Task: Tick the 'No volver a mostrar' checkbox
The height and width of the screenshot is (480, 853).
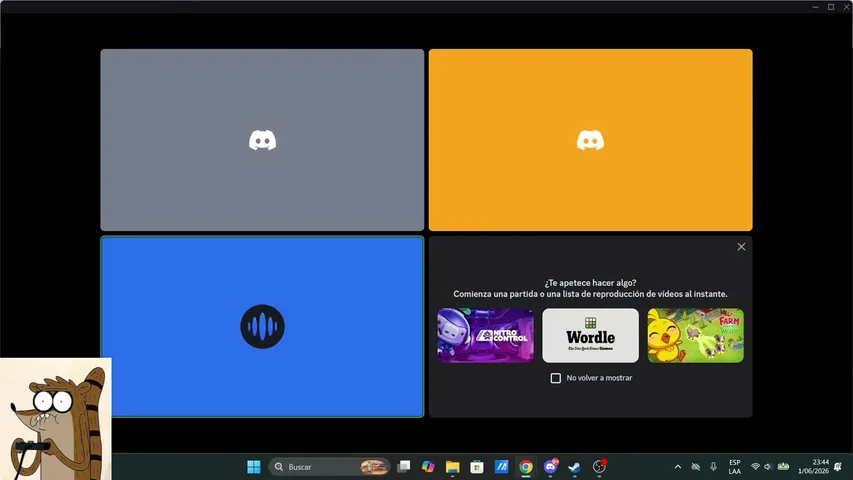Action: click(x=555, y=378)
